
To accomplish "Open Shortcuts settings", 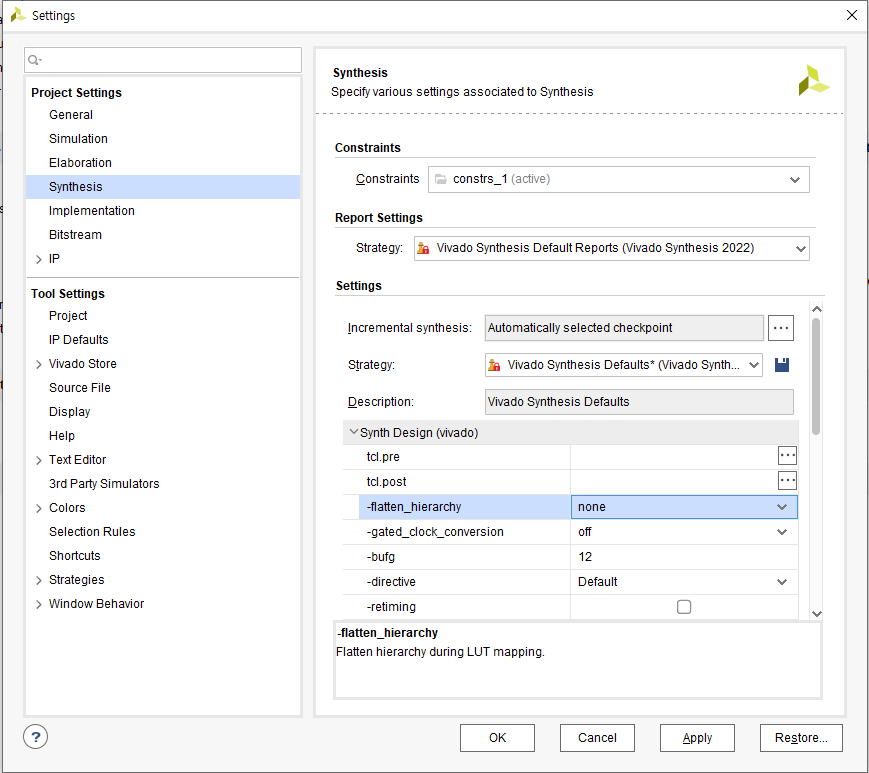I will pos(75,556).
